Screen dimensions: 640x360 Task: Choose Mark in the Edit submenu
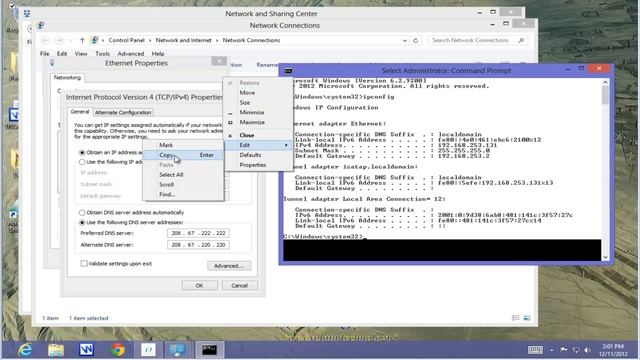[x=183, y=145]
